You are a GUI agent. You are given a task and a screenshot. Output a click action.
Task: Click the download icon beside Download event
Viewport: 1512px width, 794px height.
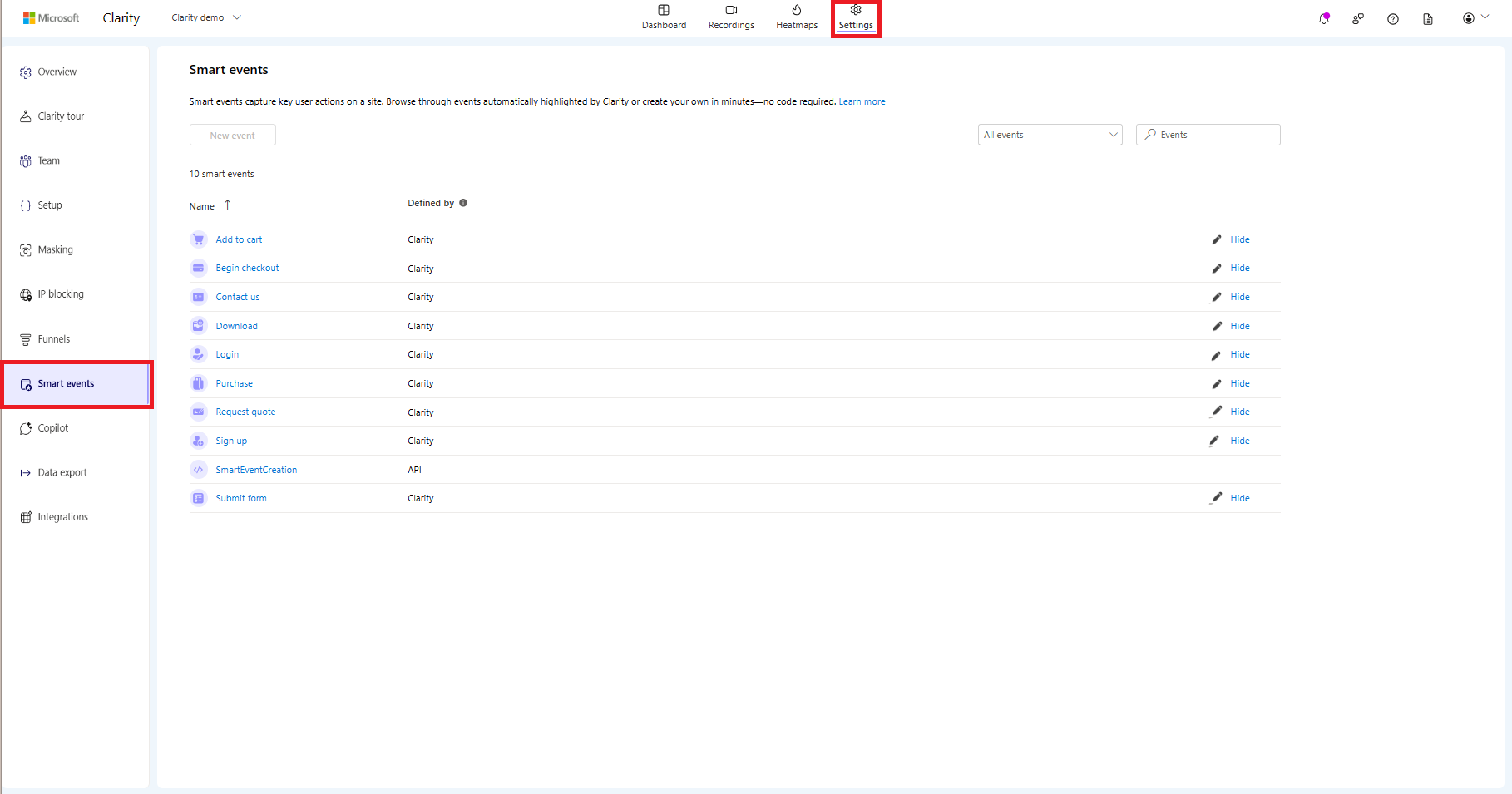(198, 326)
